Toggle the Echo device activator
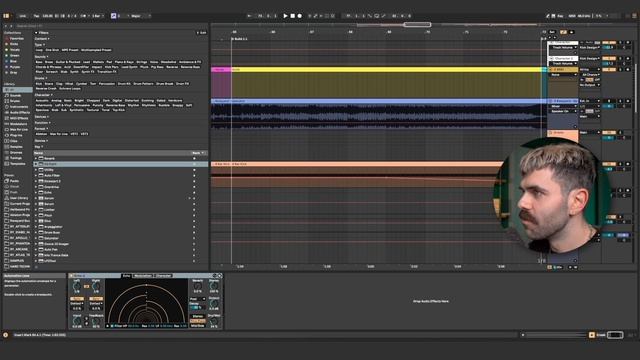 click(71, 276)
